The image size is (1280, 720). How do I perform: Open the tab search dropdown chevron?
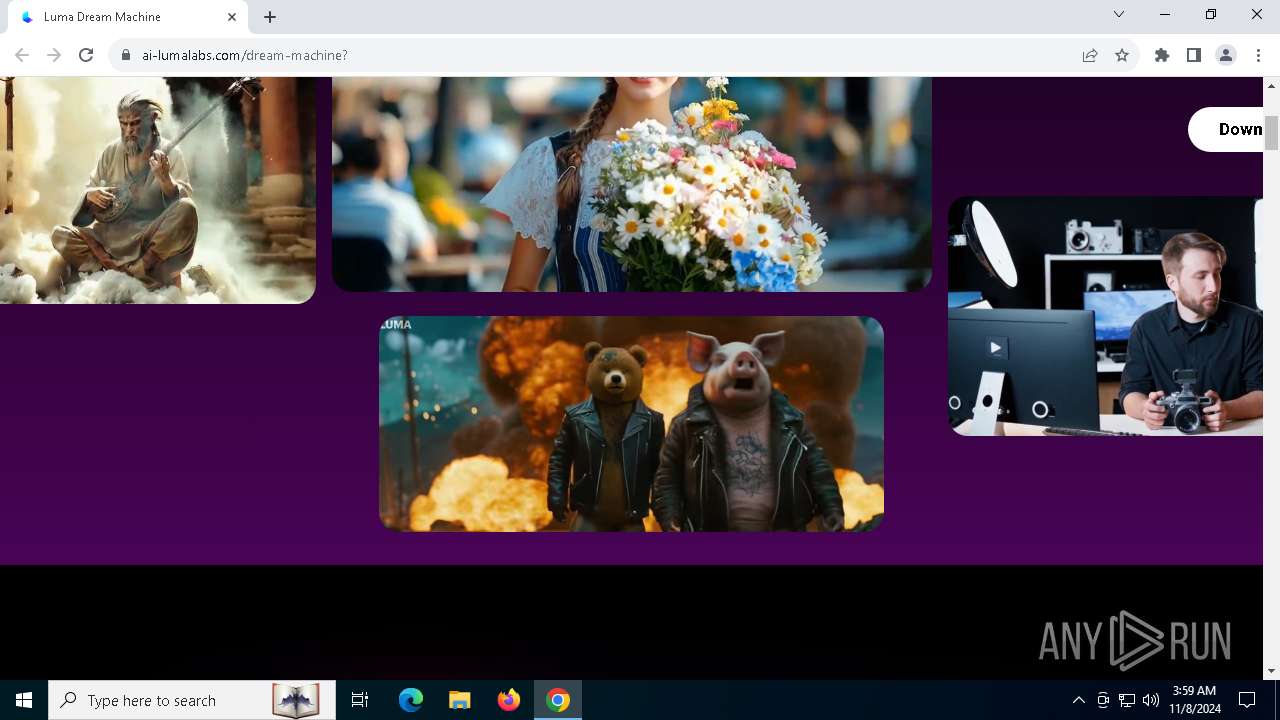pyautogui.click(x=1119, y=14)
